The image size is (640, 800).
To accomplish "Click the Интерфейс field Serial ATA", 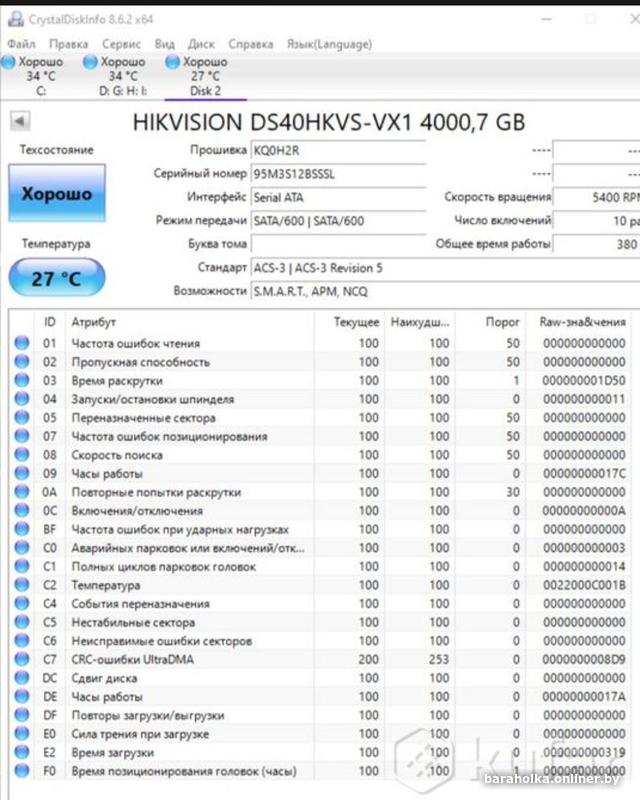I will 338,197.
